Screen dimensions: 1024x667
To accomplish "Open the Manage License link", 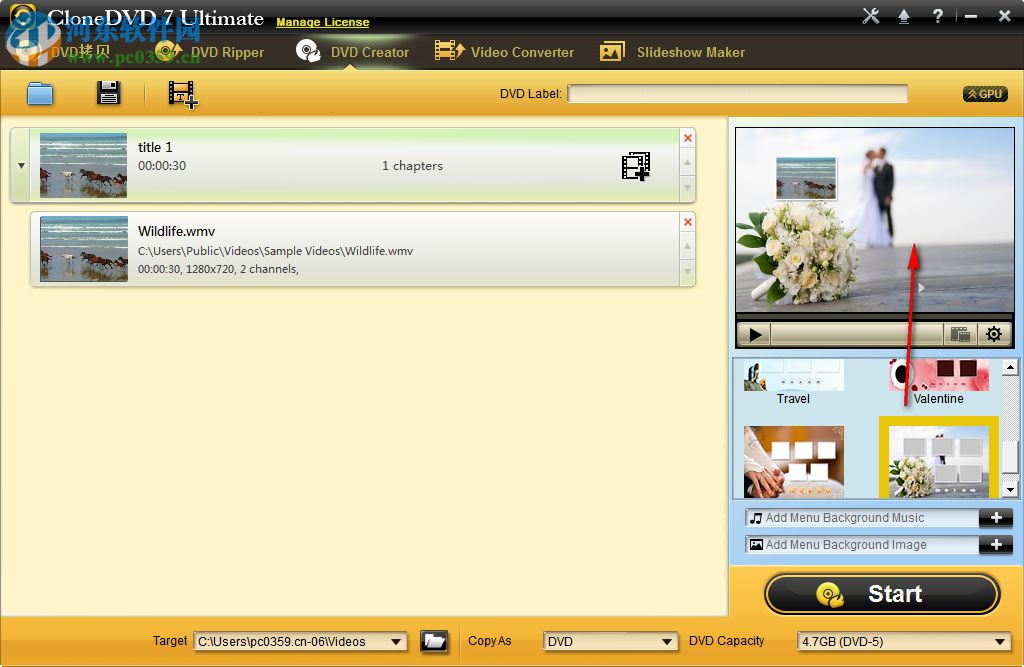I will click(x=323, y=22).
